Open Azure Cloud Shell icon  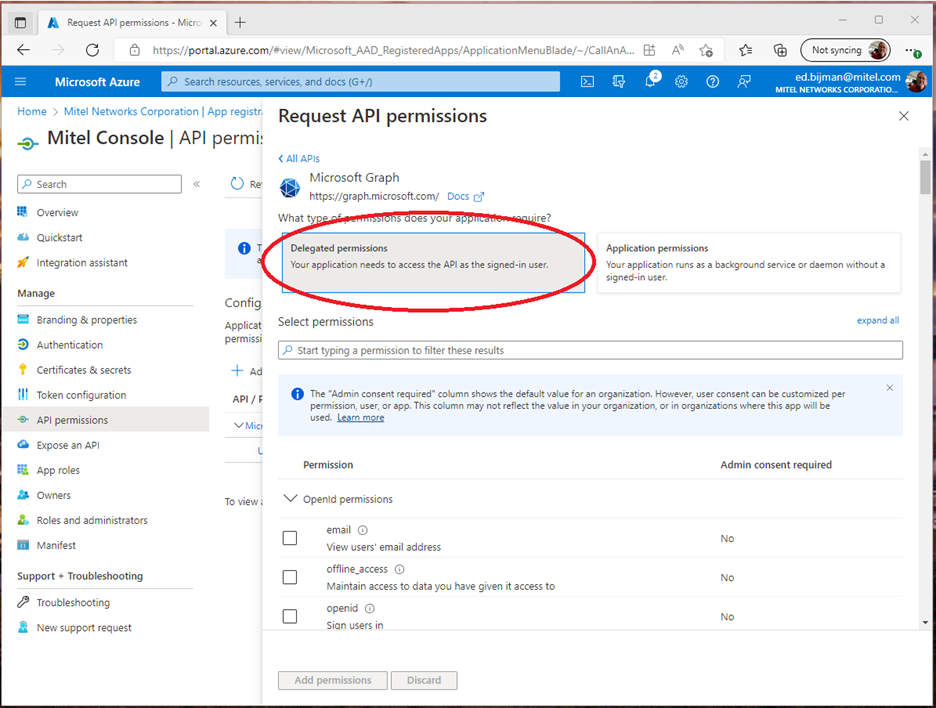point(588,82)
